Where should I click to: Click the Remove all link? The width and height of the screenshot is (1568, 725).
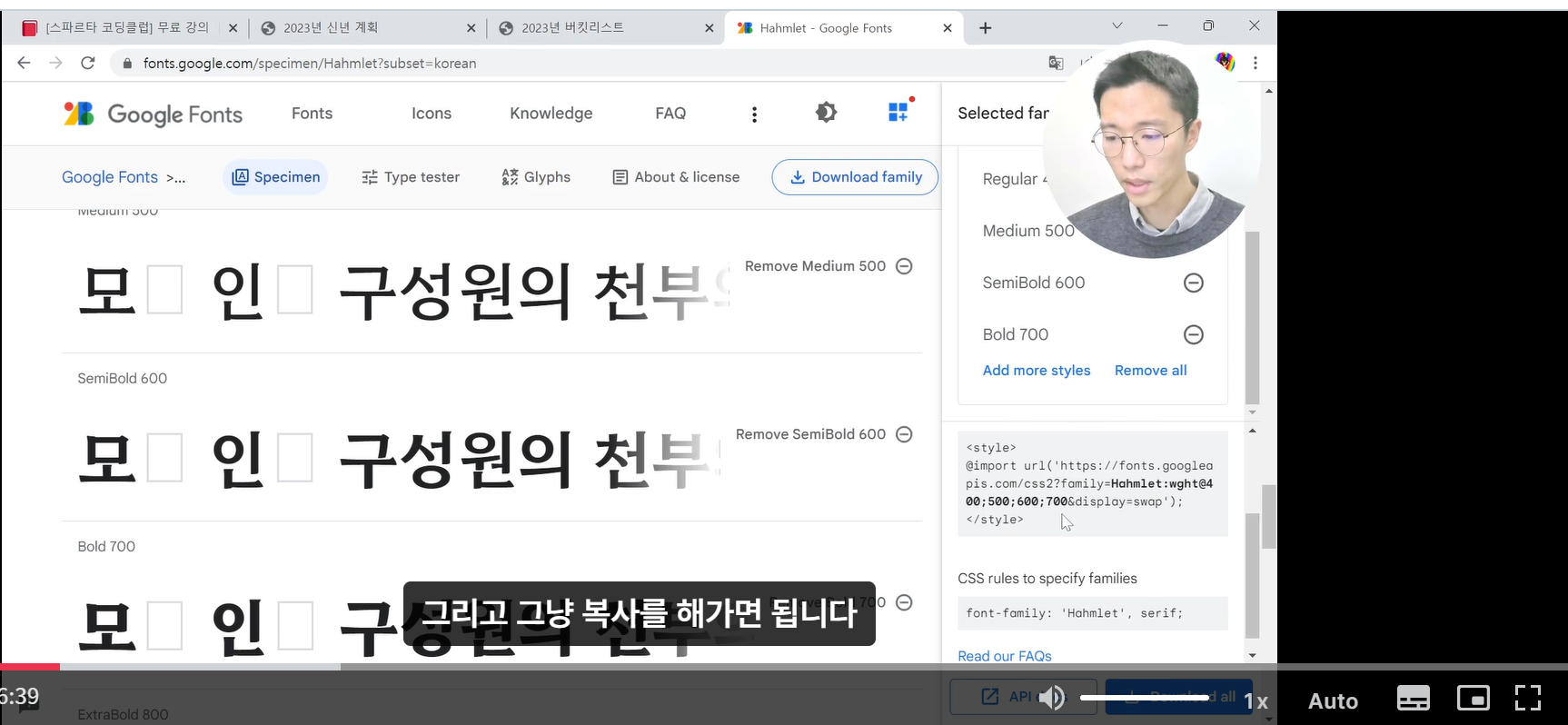point(1150,371)
